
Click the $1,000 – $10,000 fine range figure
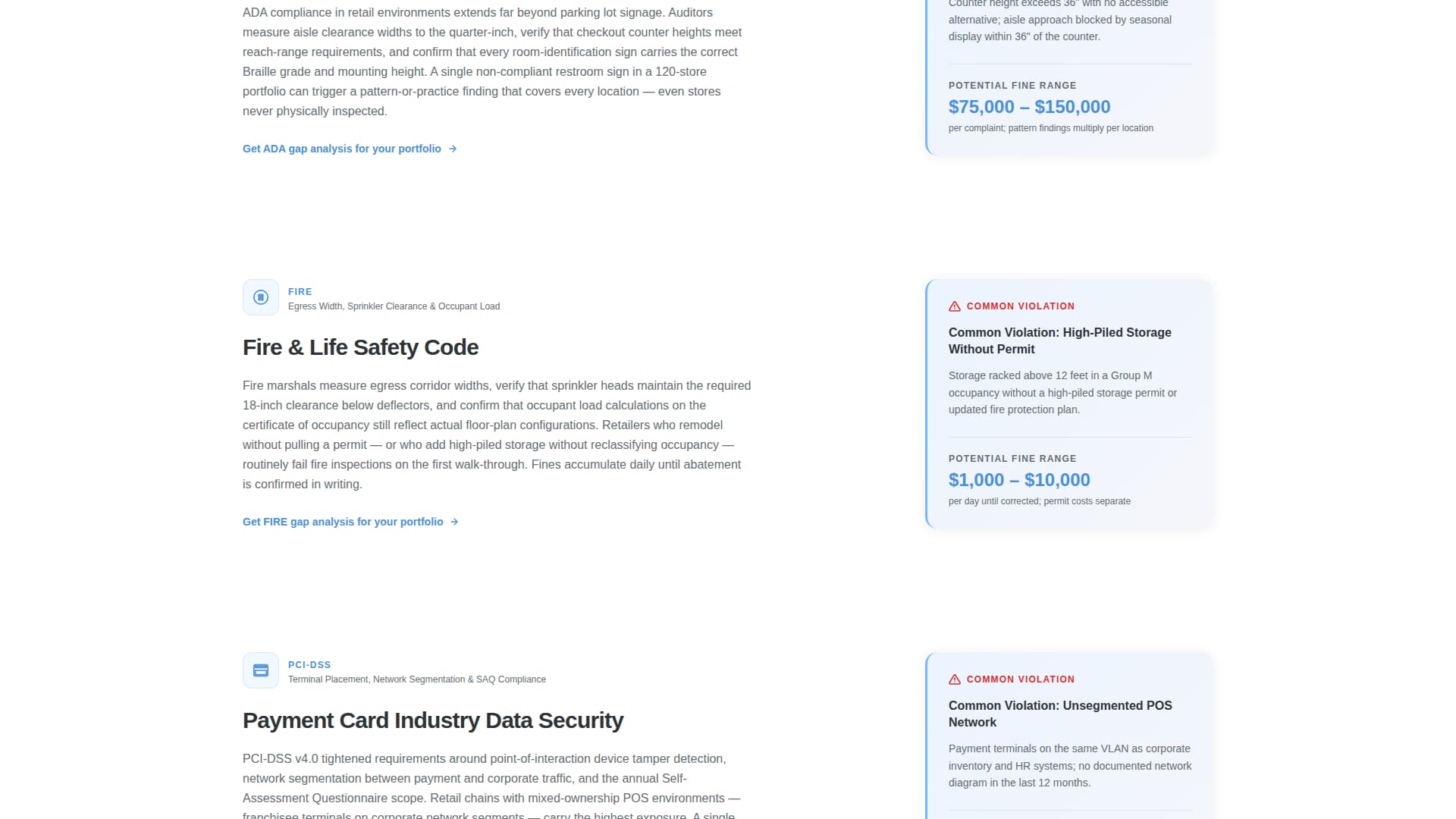1019,479
